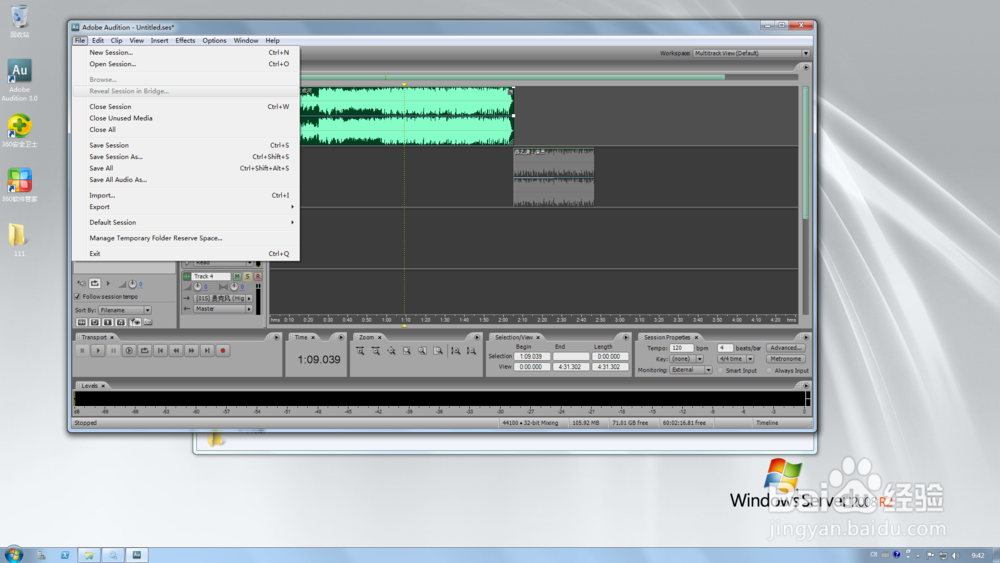Mute Track 4 with the M button

[237, 277]
